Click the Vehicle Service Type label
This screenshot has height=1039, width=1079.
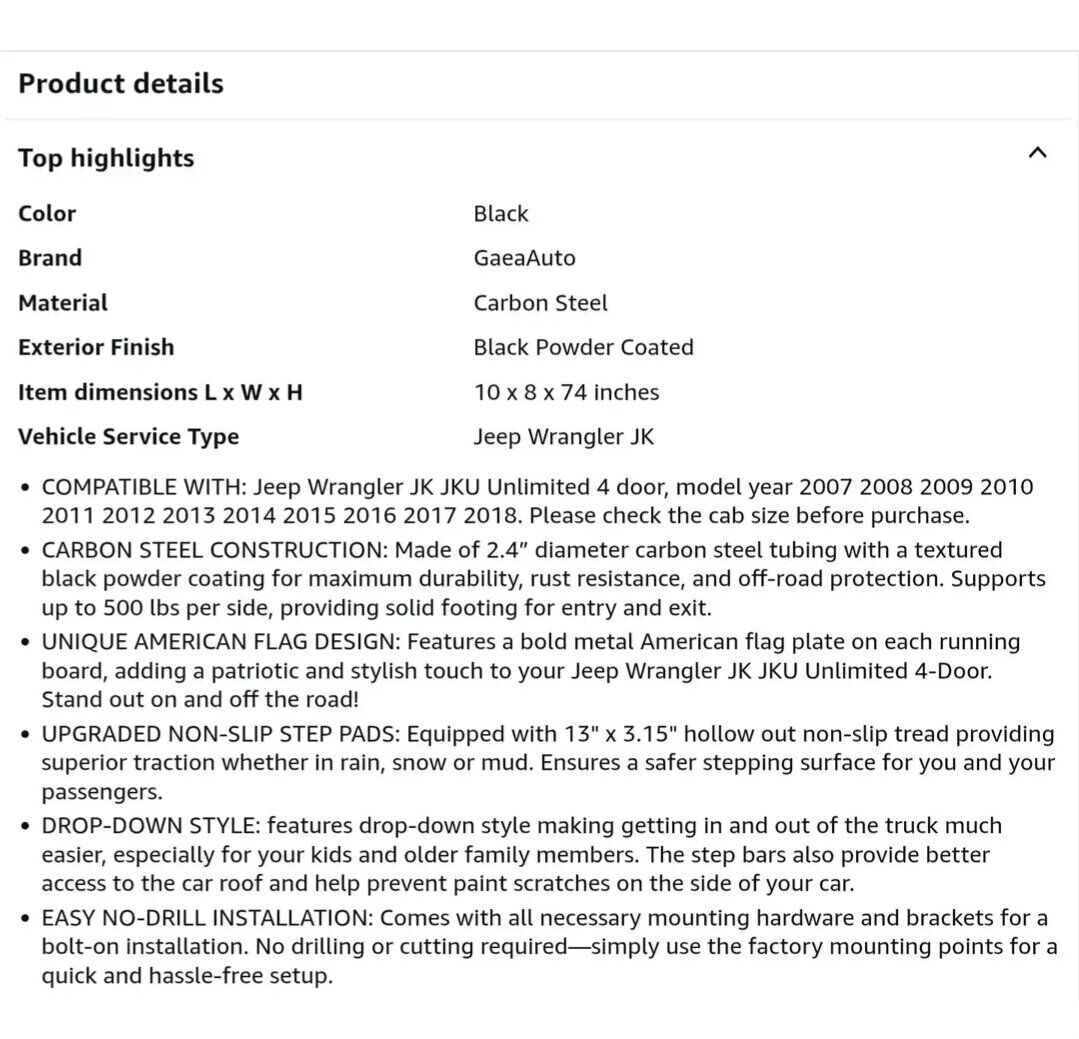[128, 437]
